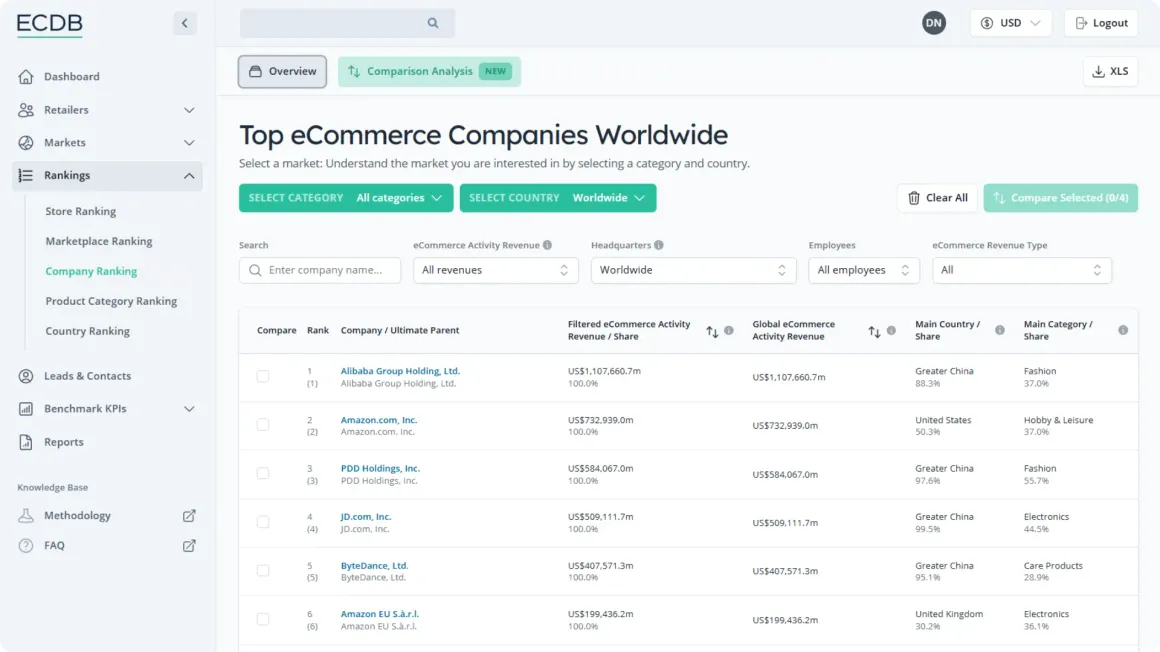Open Alibaba Group Holding, Ltd. link

coord(400,371)
